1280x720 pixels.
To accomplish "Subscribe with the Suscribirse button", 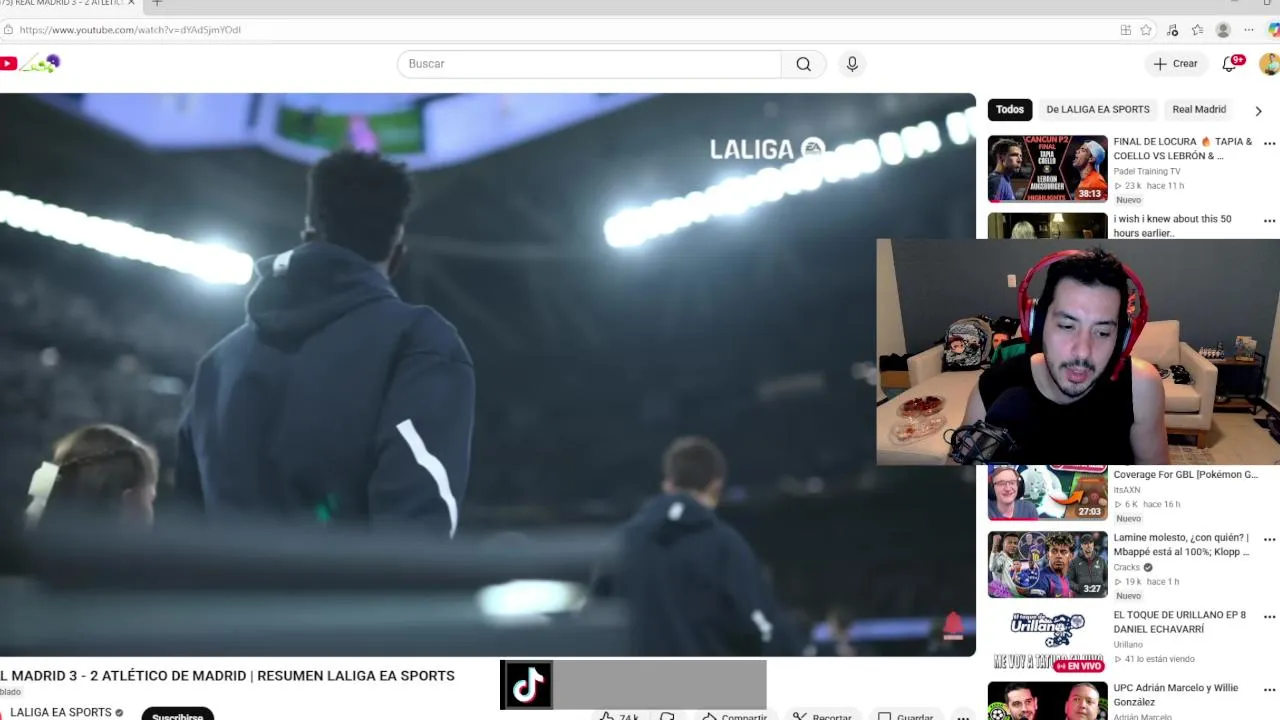I will [x=178, y=715].
